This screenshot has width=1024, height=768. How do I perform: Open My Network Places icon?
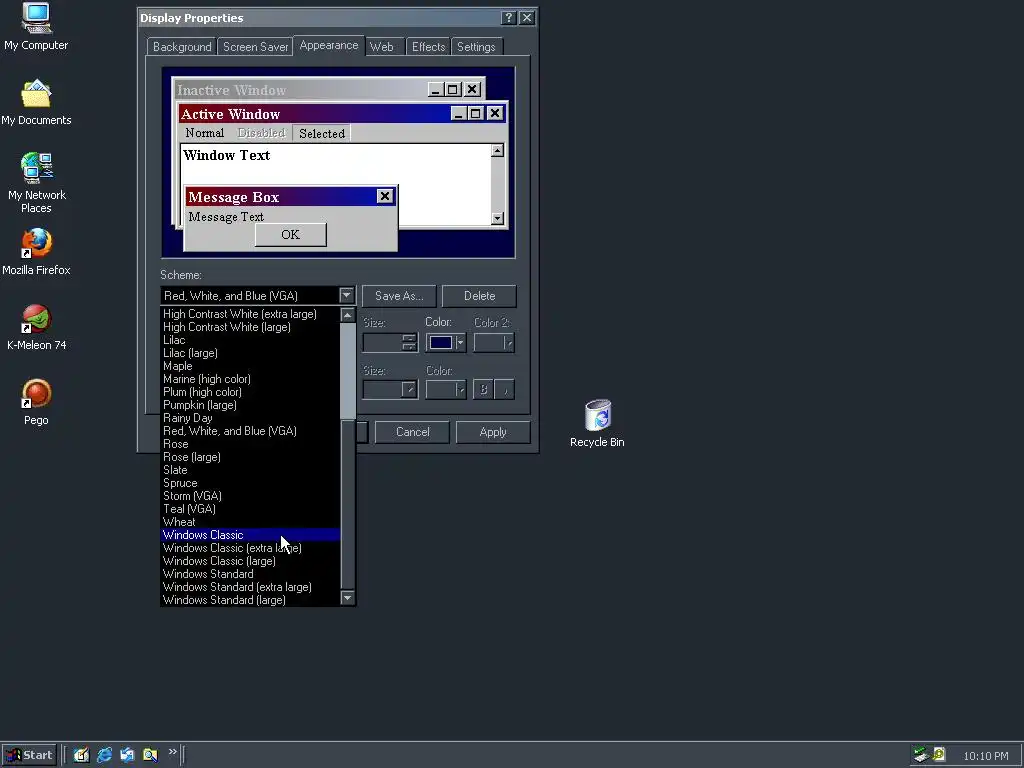pyautogui.click(x=36, y=183)
